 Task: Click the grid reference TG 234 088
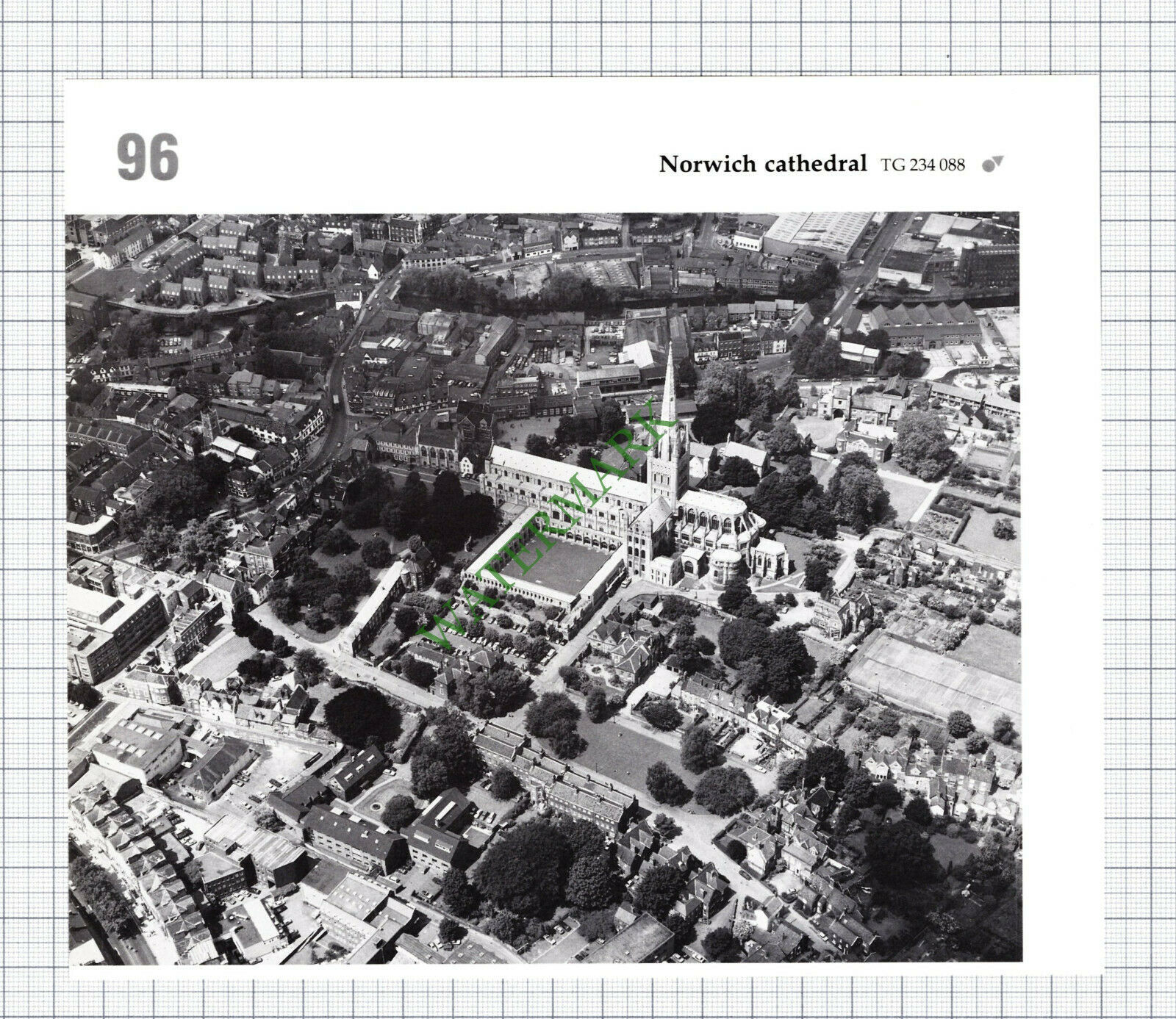[x=922, y=165]
